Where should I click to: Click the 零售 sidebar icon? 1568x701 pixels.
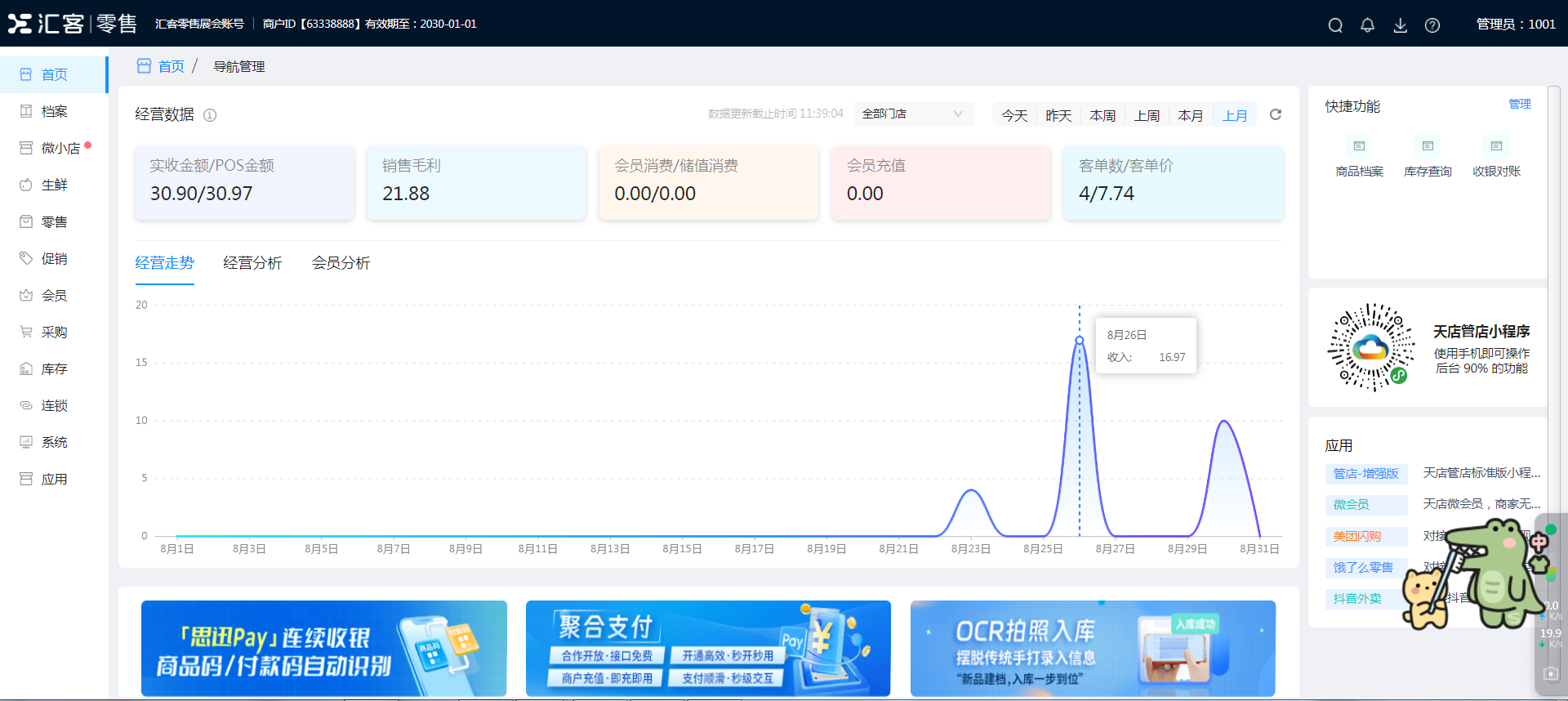tap(25, 221)
